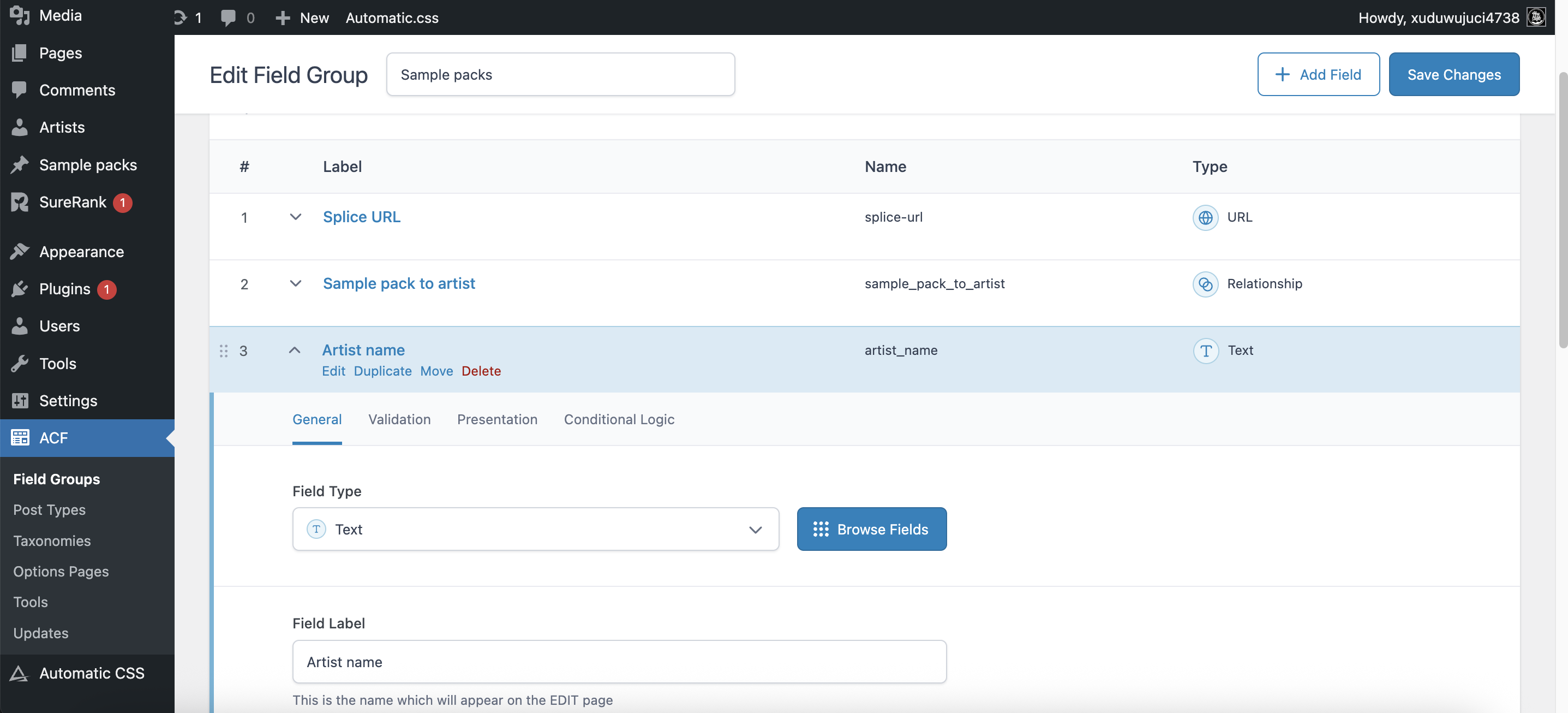This screenshot has height=713, width=1568.
Task: Click the Delete link under Artist name
Action: coord(481,371)
